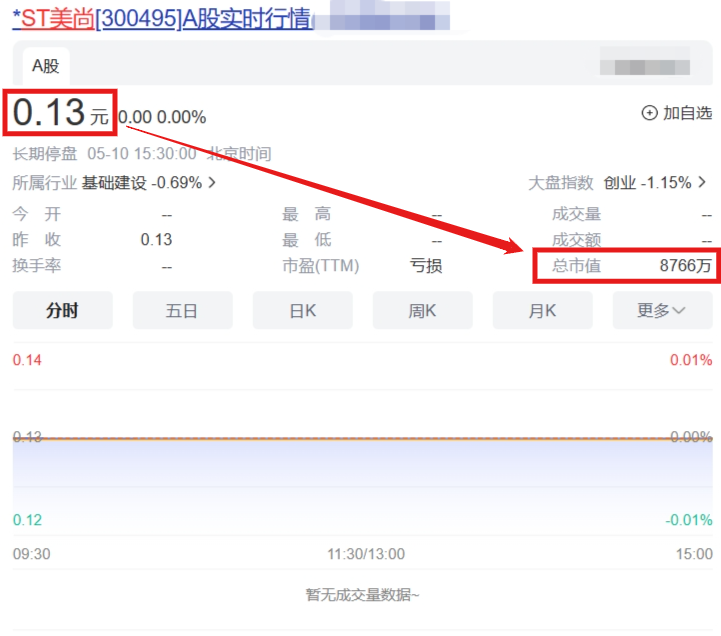Add stock via 加自选 label

click(x=687, y=113)
